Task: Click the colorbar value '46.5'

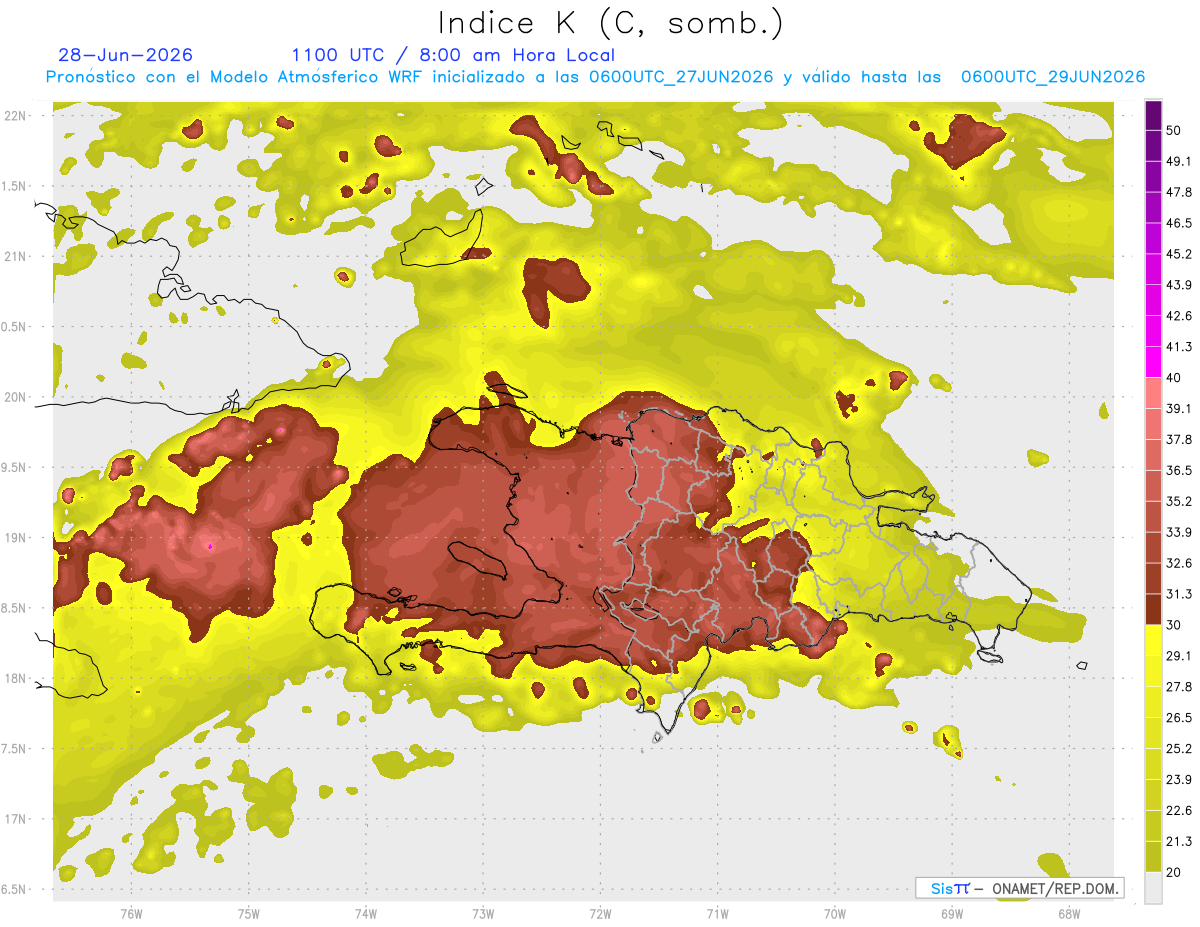Action: [1179, 223]
